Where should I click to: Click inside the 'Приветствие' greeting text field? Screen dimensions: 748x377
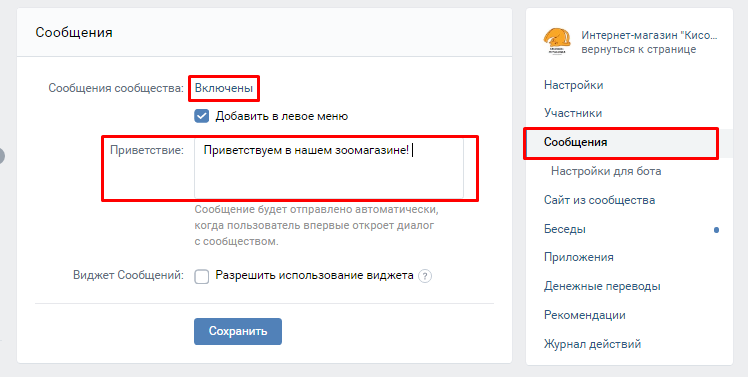(329, 168)
